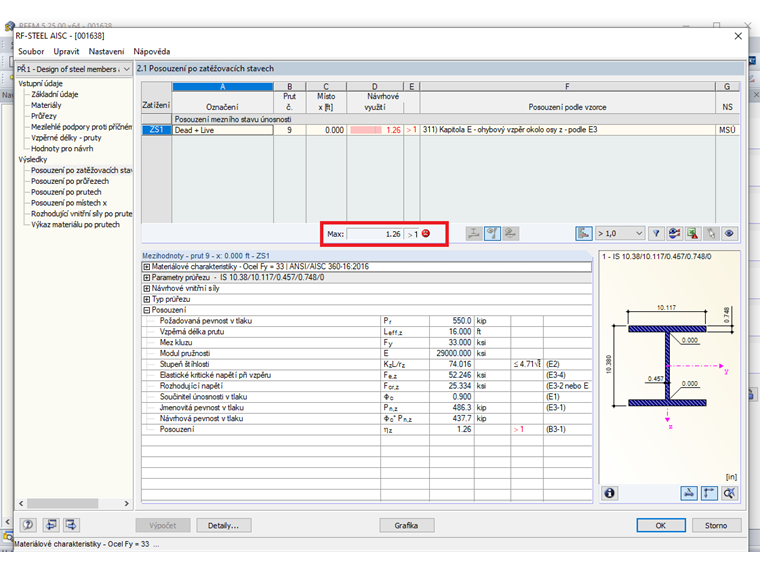Click the greyed Výpočet button

click(163, 525)
